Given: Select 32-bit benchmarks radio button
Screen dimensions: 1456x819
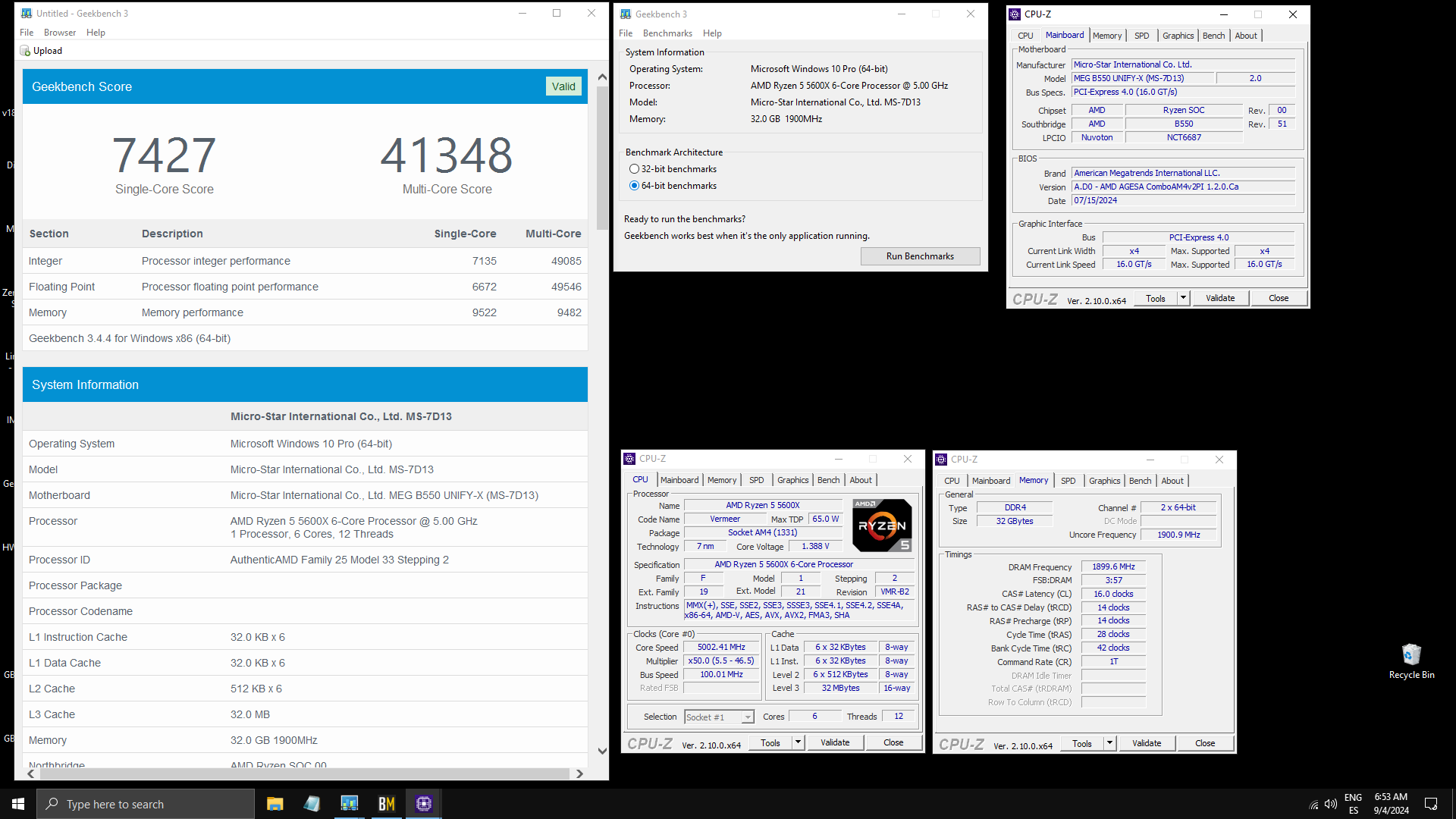Looking at the screenshot, I should (x=634, y=169).
